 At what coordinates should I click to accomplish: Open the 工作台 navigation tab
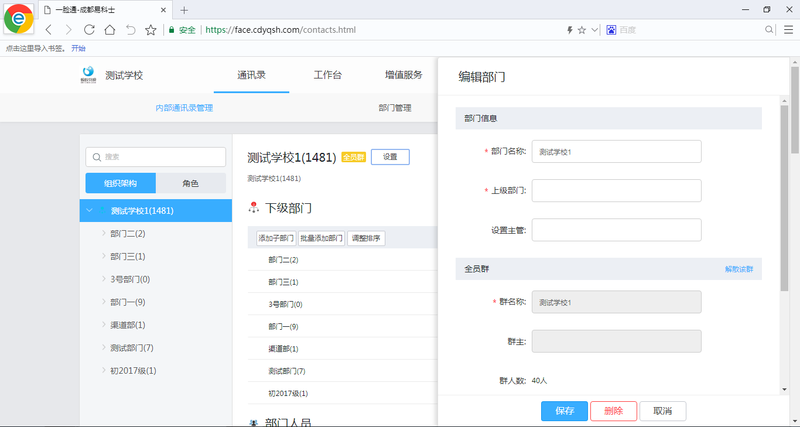pyautogui.click(x=328, y=75)
